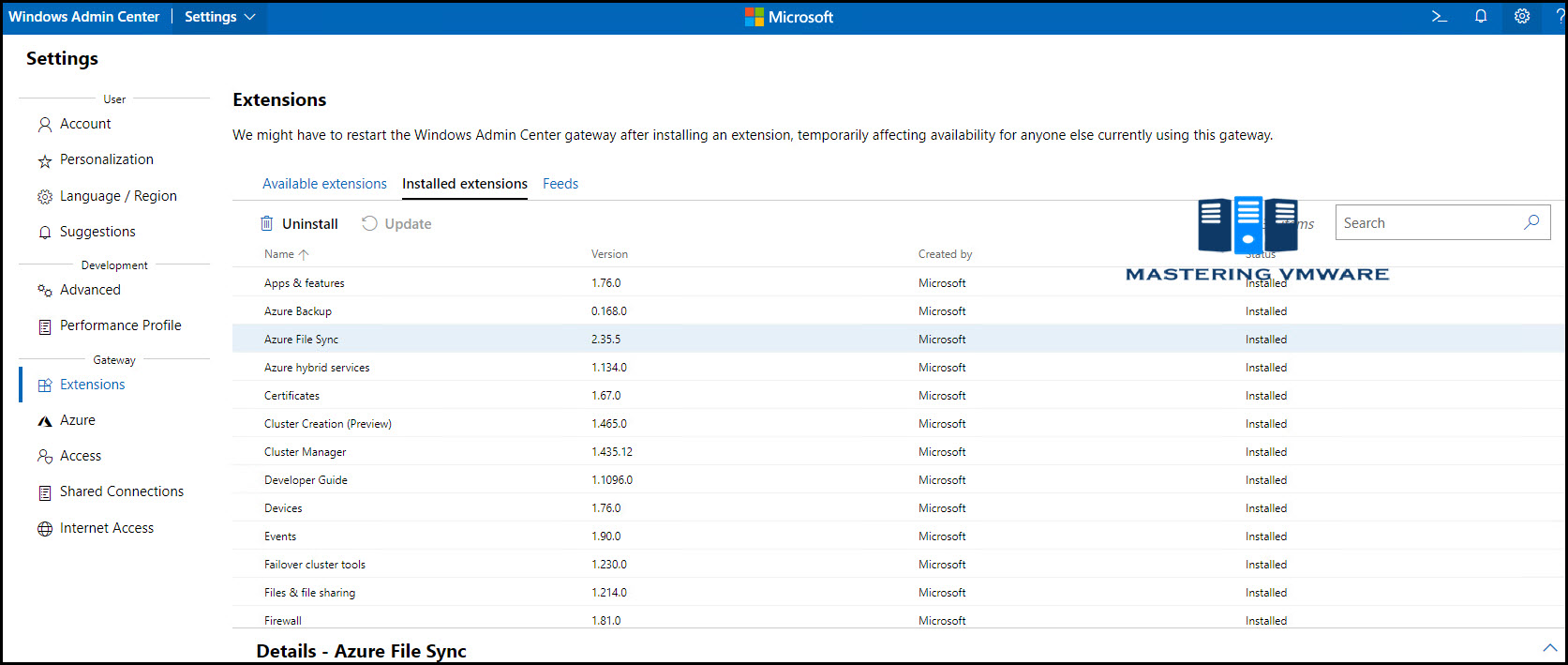Select the Certificates extension row
Screen dimensions: 1568x665
pyautogui.click(x=898, y=395)
